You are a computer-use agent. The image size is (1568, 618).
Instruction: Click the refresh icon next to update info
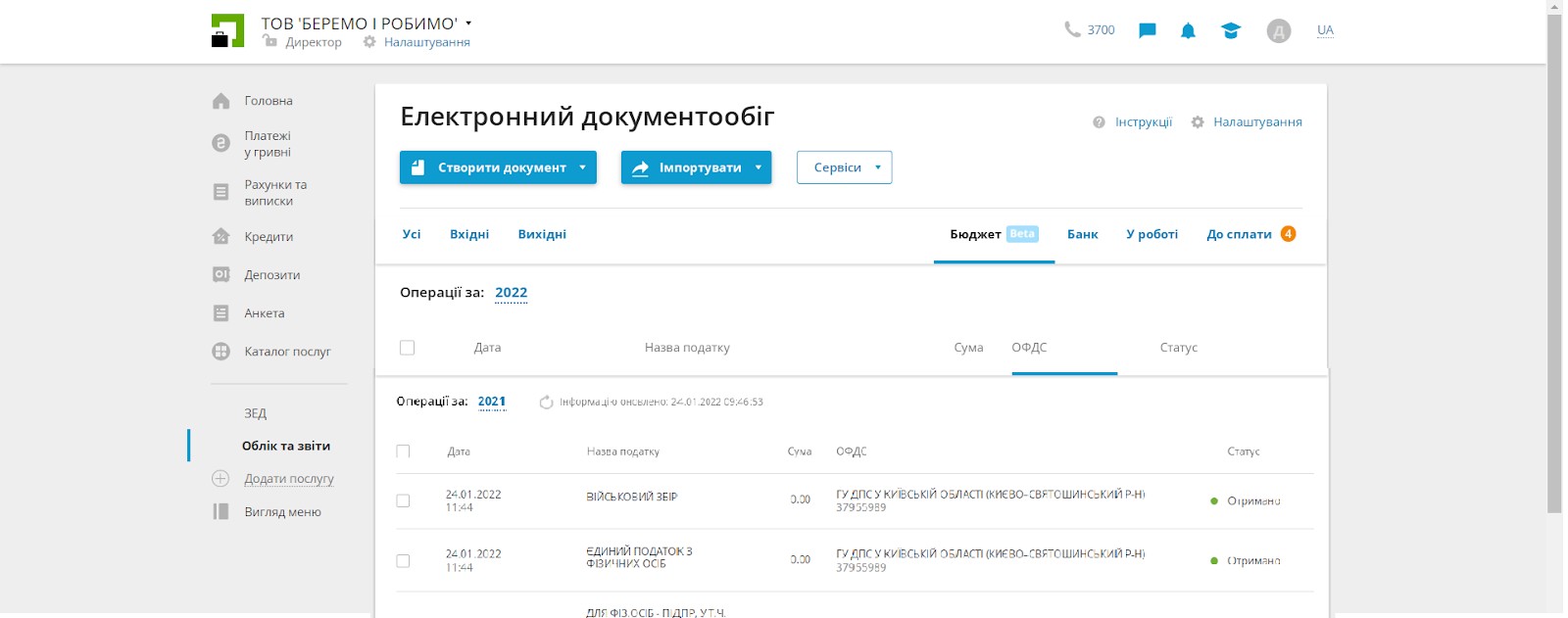tap(547, 403)
